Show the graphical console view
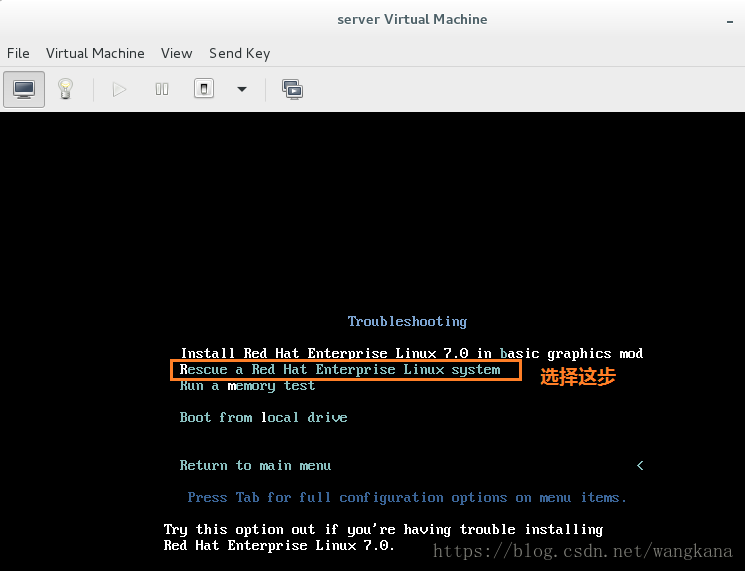The width and height of the screenshot is (745, 571). coord(24,89)
